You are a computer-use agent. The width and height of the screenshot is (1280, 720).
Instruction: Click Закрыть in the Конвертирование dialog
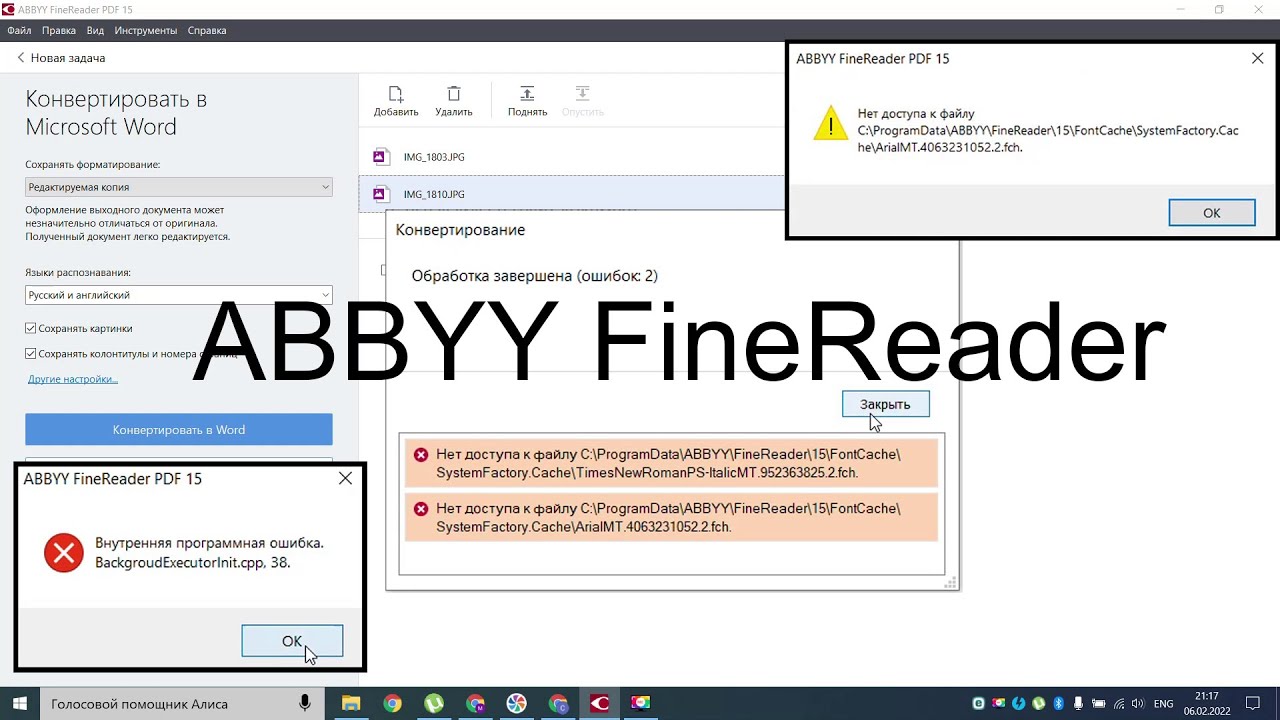(x=885, y=404)
